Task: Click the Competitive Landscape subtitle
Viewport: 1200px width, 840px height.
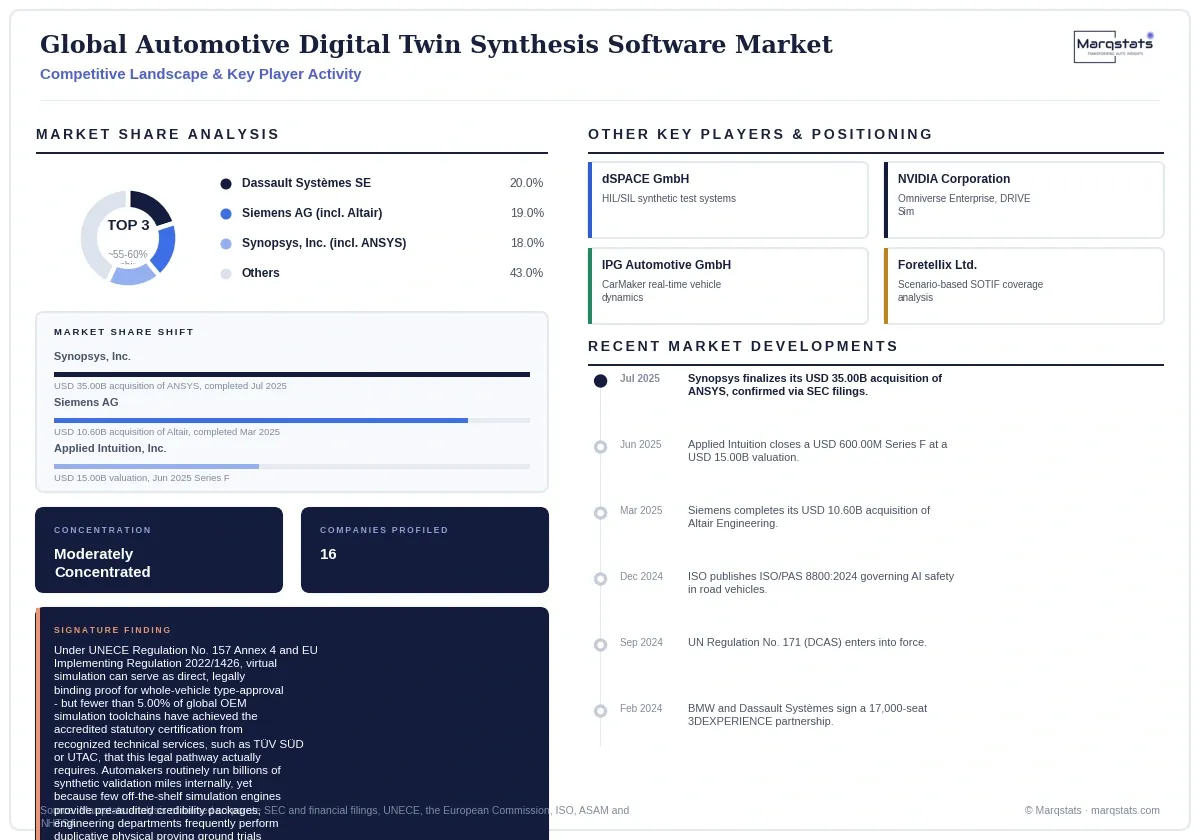Action: (201, 74)
